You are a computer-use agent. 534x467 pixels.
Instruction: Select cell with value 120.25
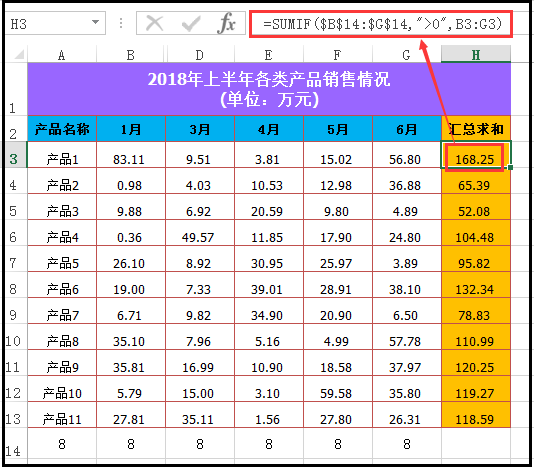tap(476, 363)
